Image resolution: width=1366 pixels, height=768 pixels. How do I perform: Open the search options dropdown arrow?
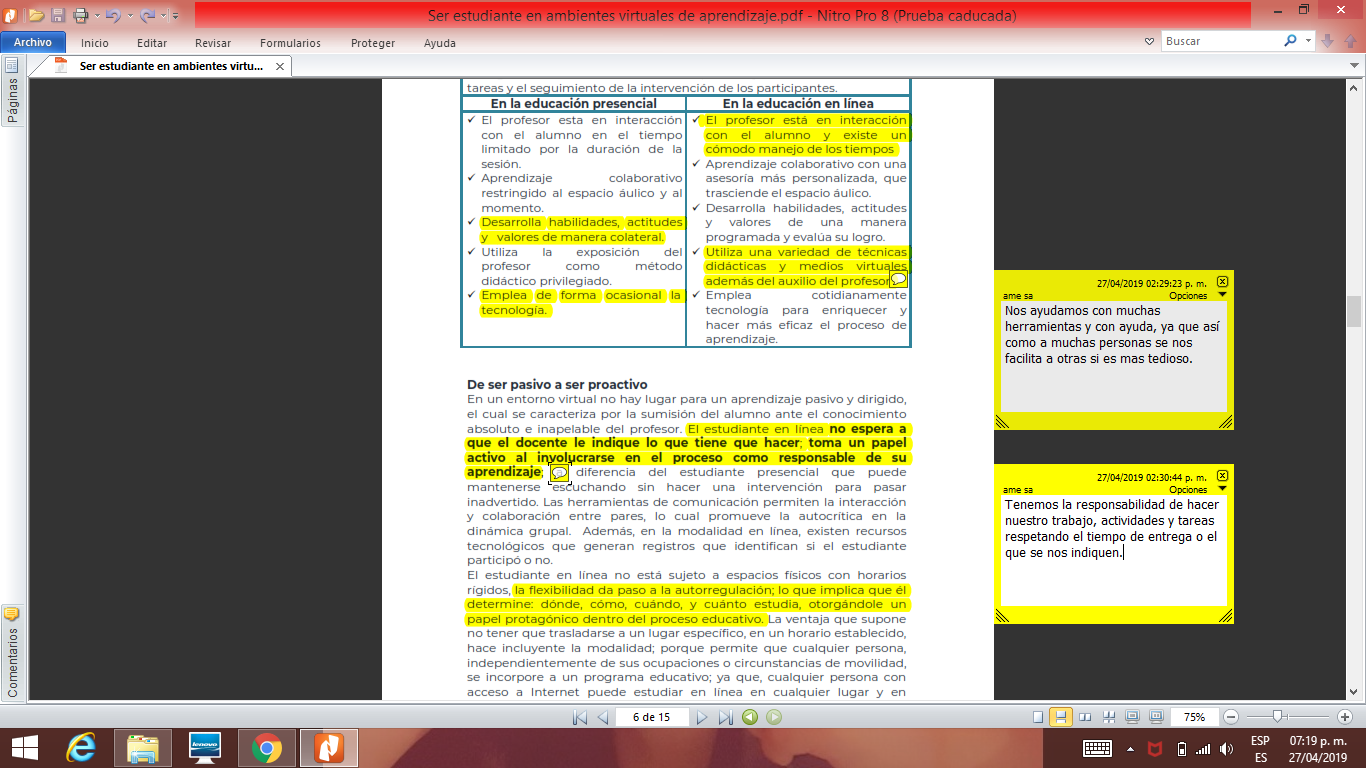pyautogui.click(x=1309, y=42)
